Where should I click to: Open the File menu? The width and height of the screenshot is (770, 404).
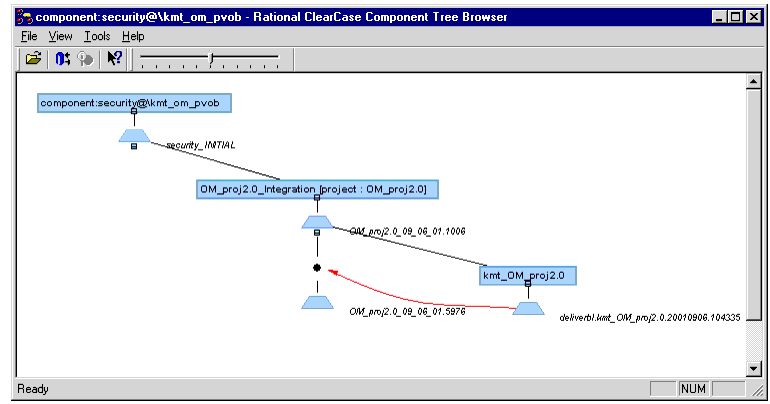29,36
